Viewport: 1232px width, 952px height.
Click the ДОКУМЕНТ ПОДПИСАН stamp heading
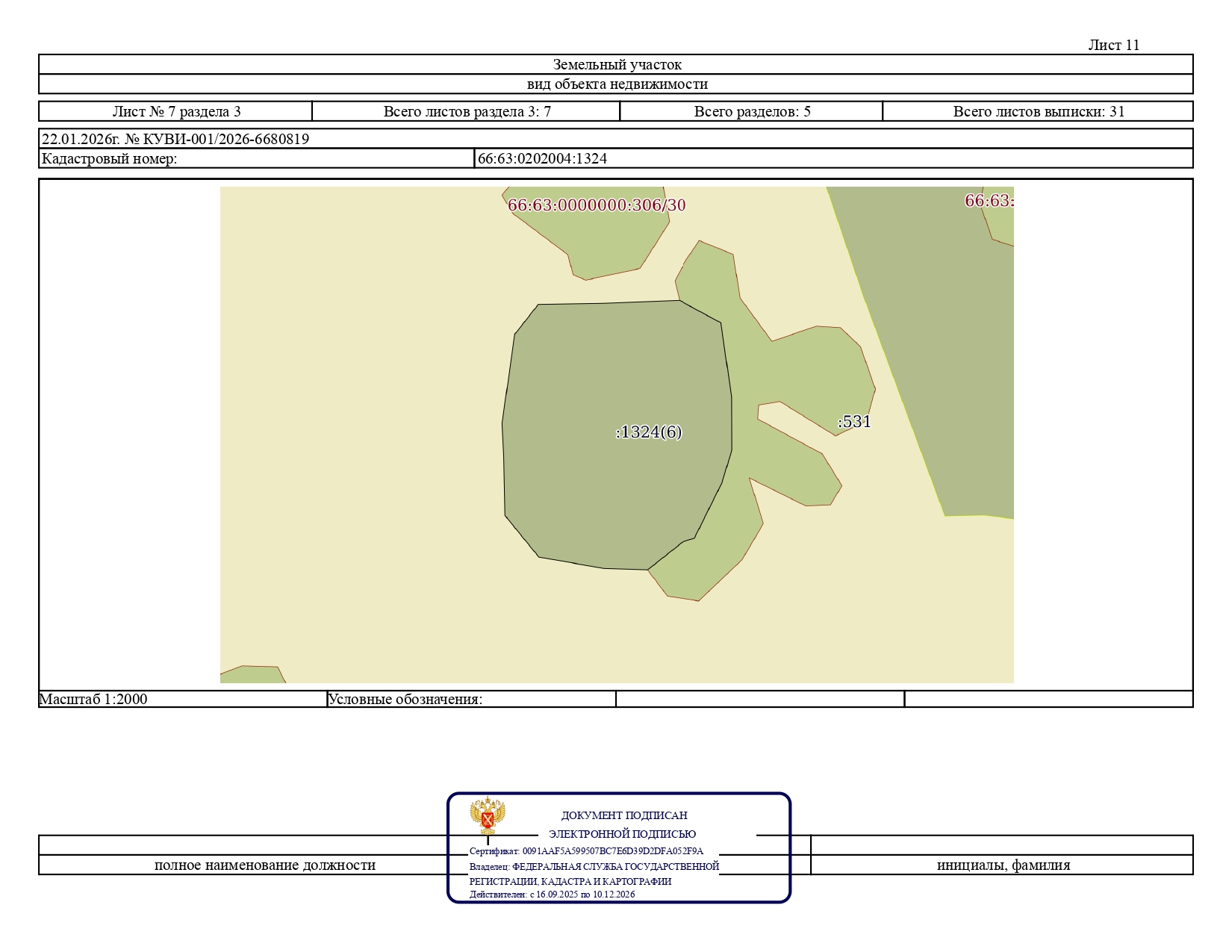coord(624,815)
